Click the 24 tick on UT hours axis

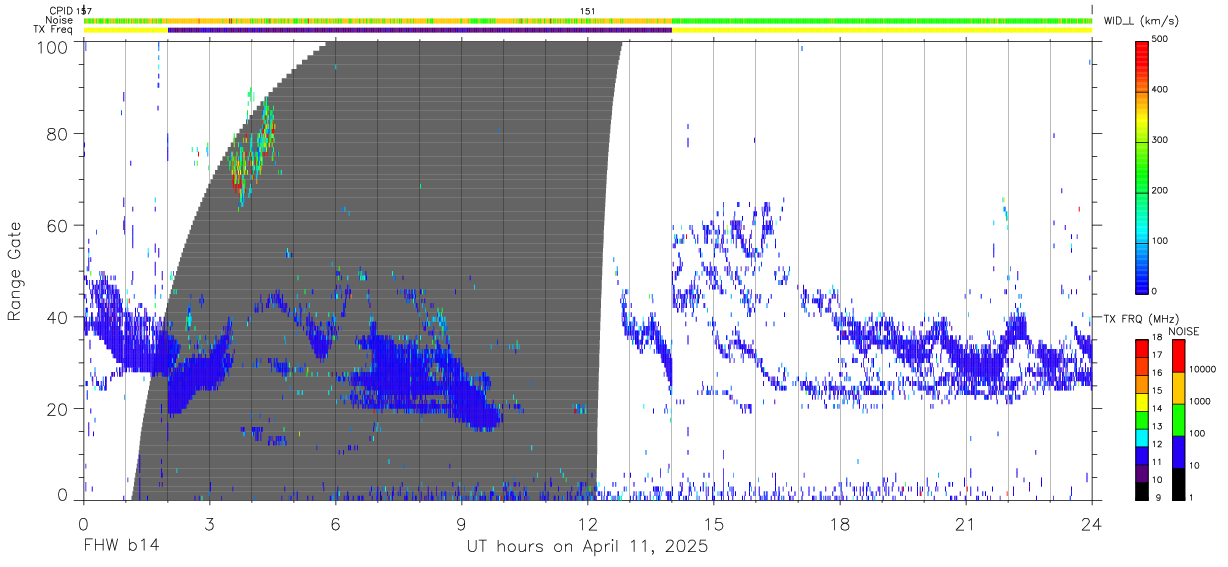click(1092, 524)
